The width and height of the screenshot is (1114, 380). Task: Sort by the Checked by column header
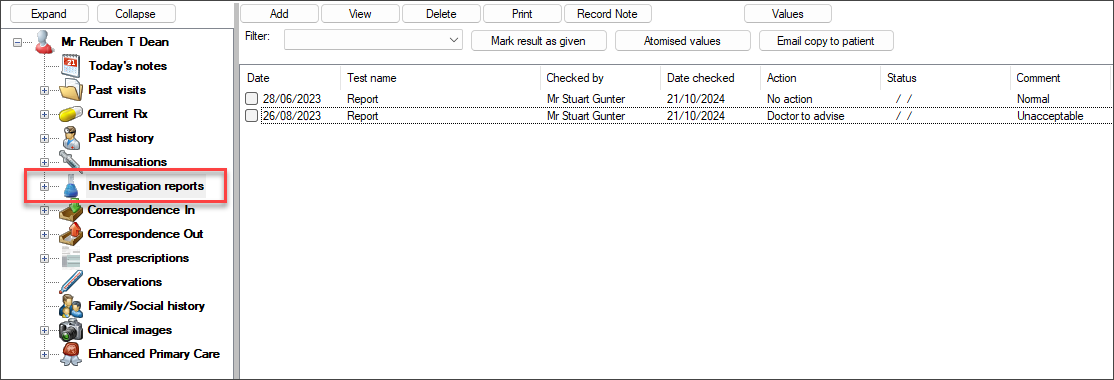(600, 78)
